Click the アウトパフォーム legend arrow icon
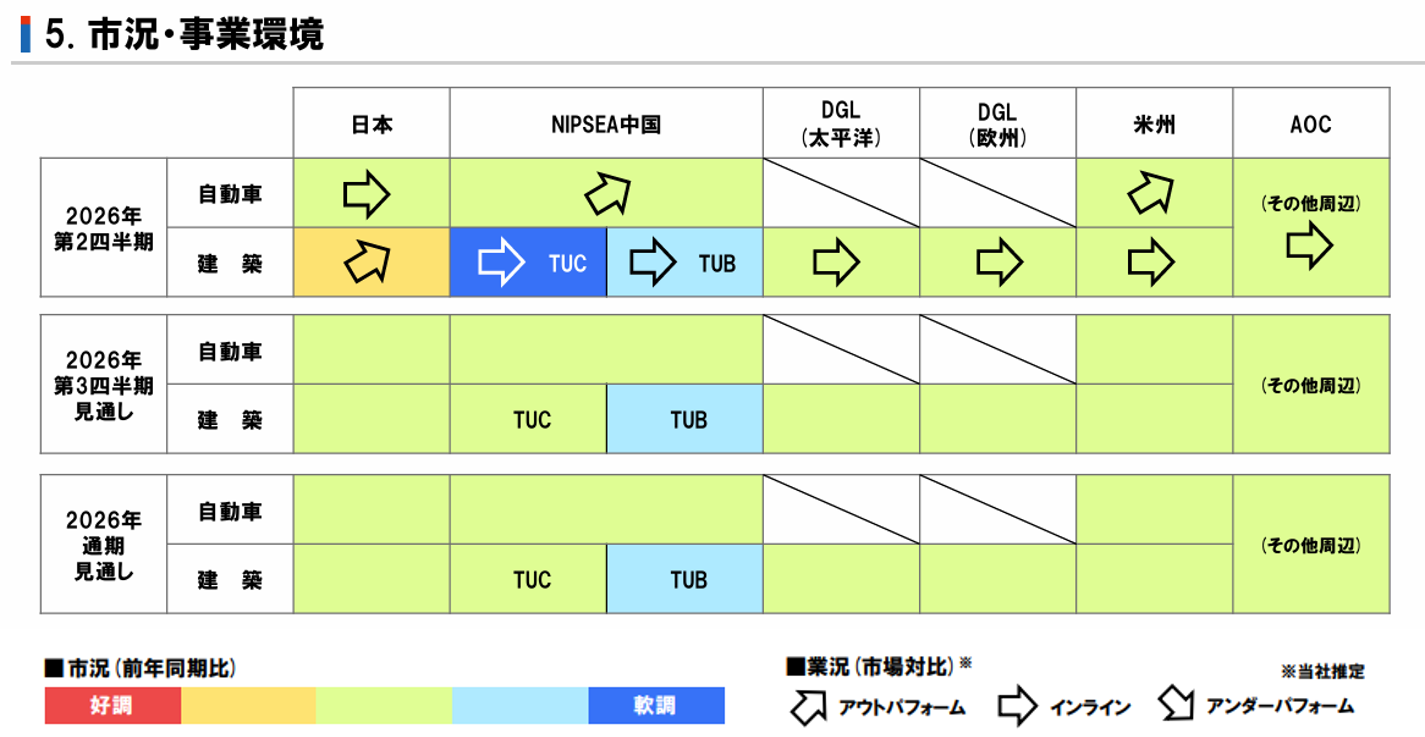The image size is (1425, 737). tap(809, 707)
